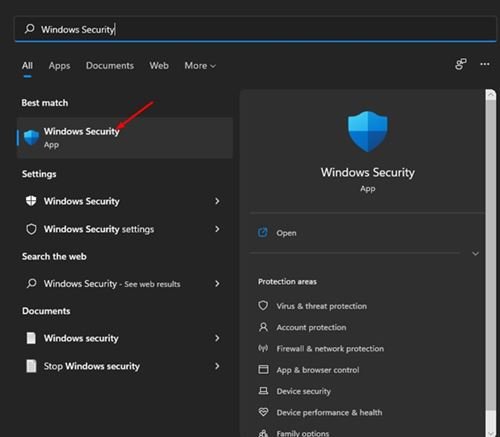Click the quartered shield icon under Settings
The image size is (500, 437).
[x=31, y=201]
